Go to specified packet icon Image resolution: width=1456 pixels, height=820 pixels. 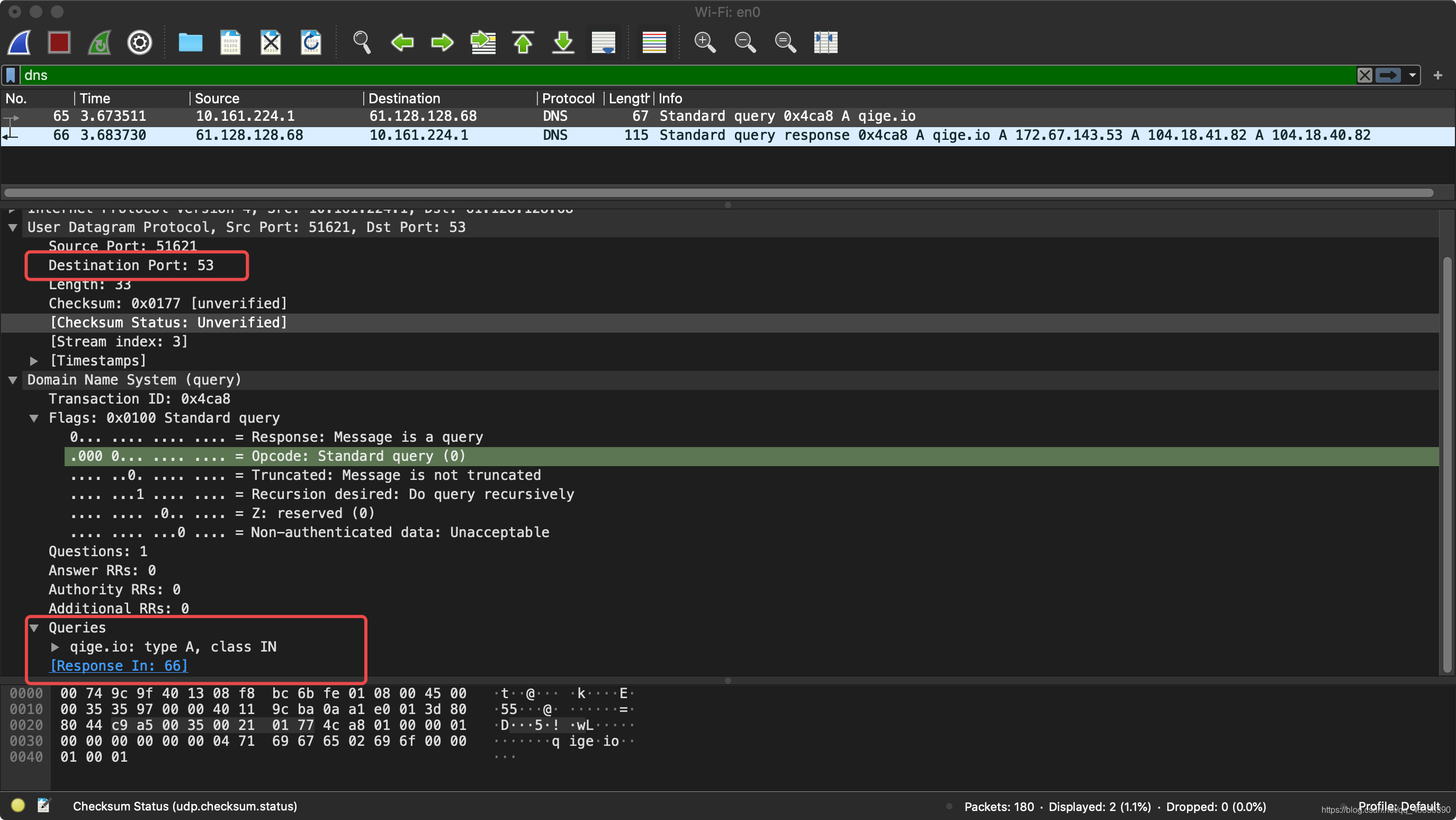483,42
